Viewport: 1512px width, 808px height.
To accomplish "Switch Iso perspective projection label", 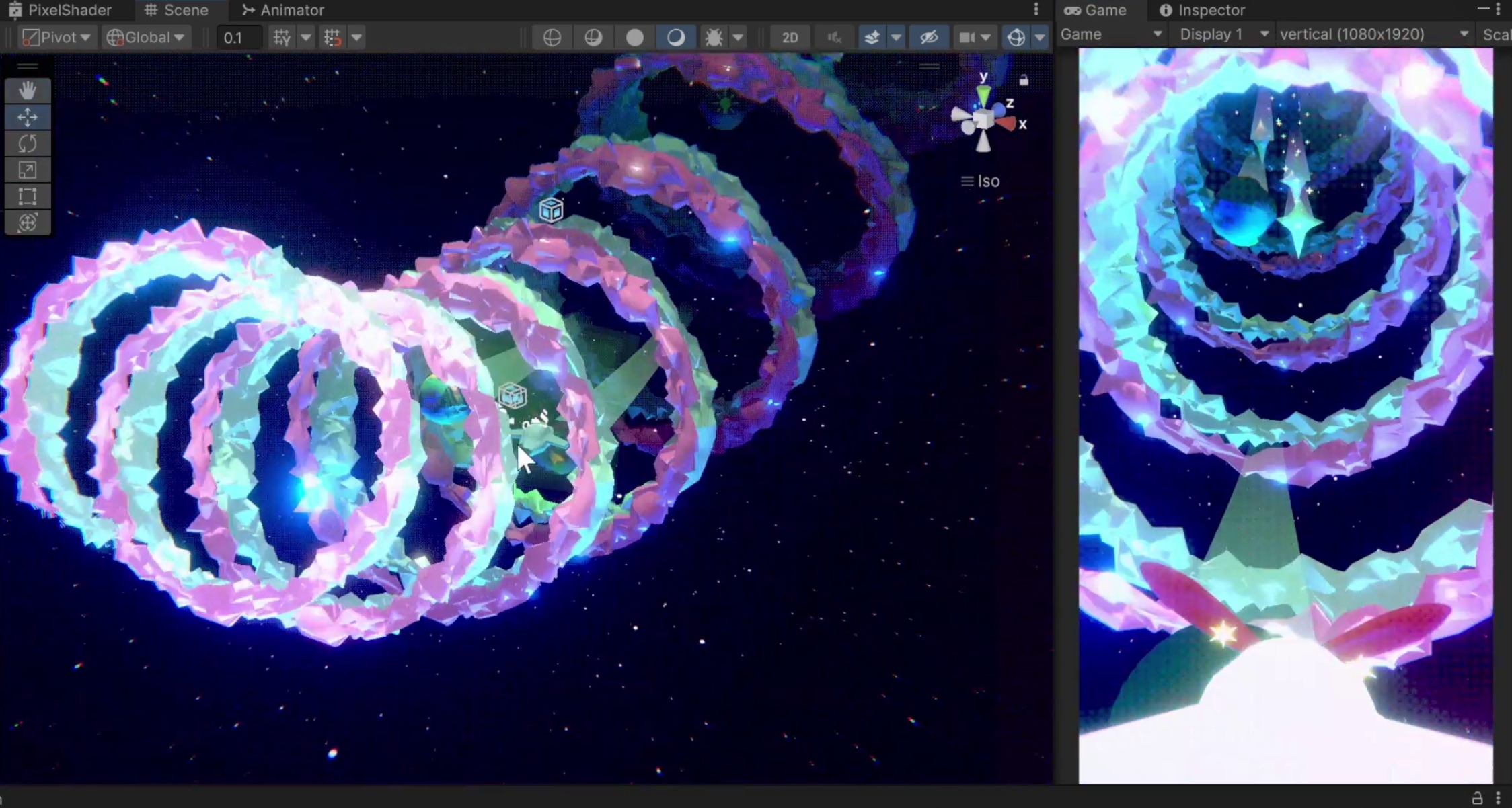I will pos(981,181).
